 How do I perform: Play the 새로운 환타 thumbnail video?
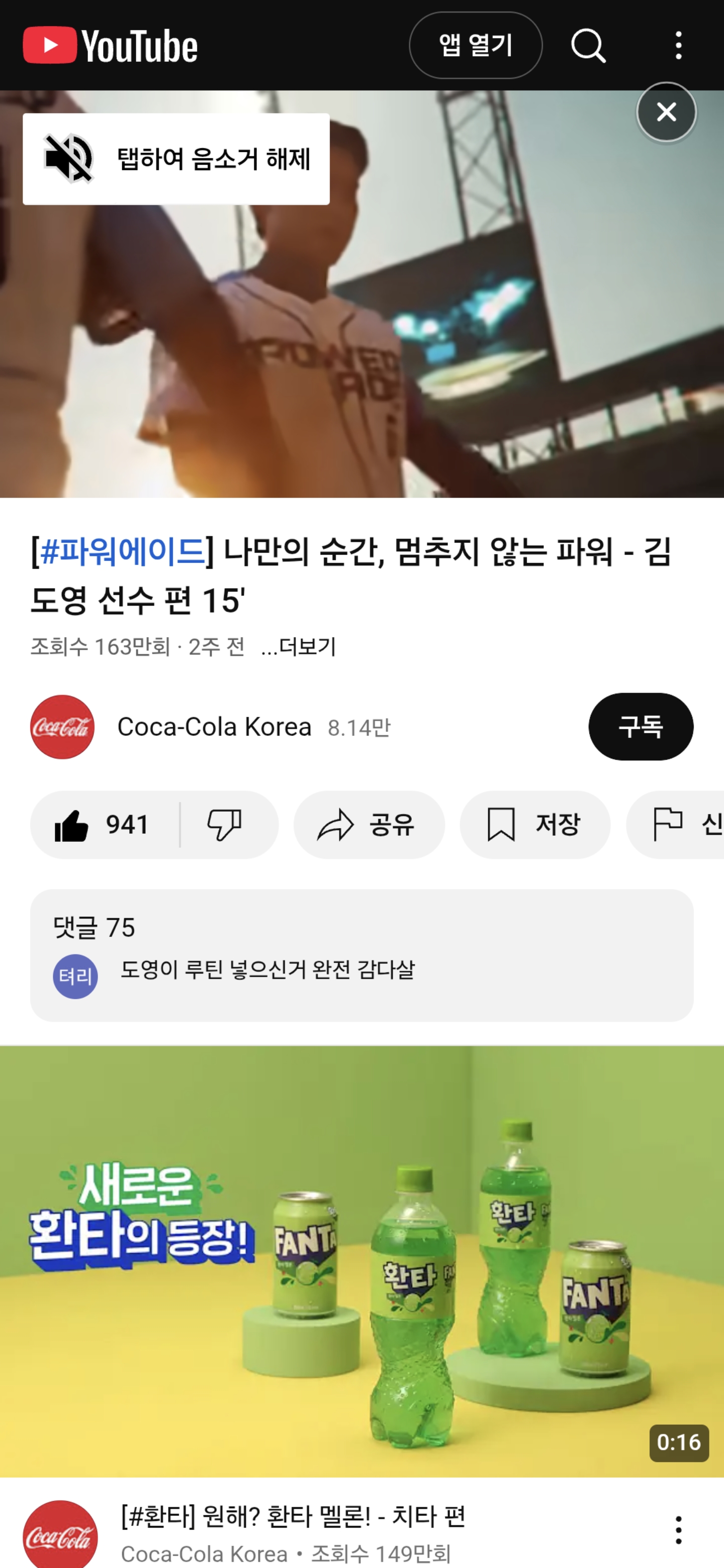(361, 1260)
